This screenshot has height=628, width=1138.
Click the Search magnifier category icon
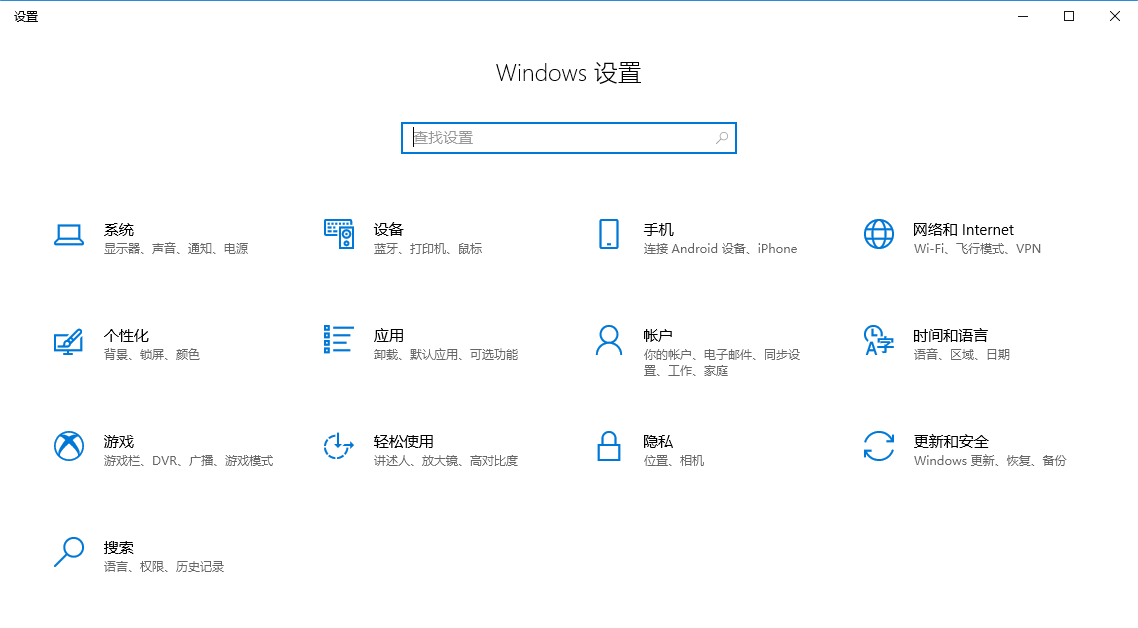point(68,552)
